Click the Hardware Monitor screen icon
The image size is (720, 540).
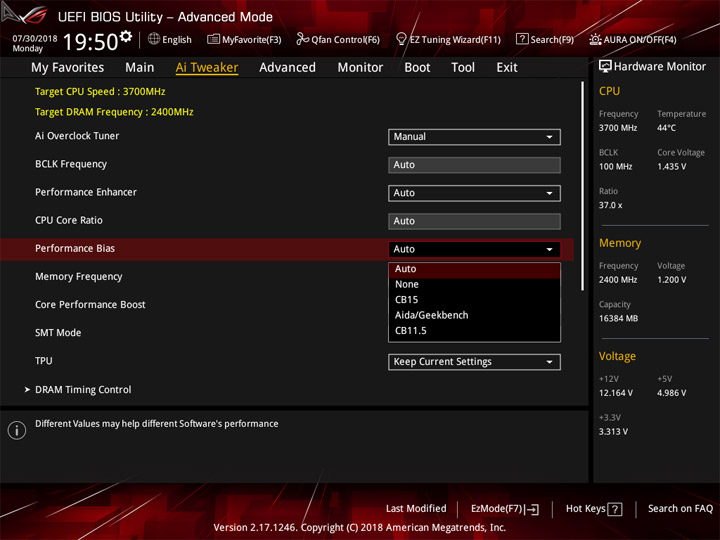tap(605, 67)
